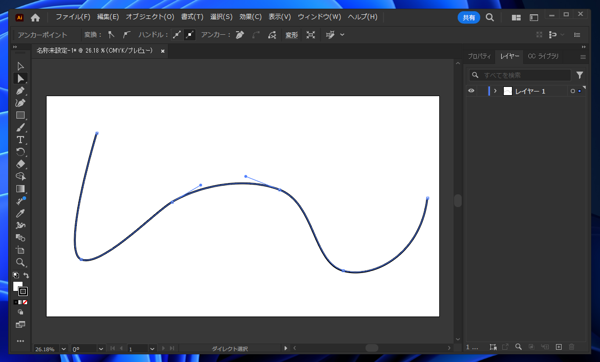The height and width of the screenshot is (362, 600).
Task: Open the オブジェクト(O) menu
Action: 150,17
